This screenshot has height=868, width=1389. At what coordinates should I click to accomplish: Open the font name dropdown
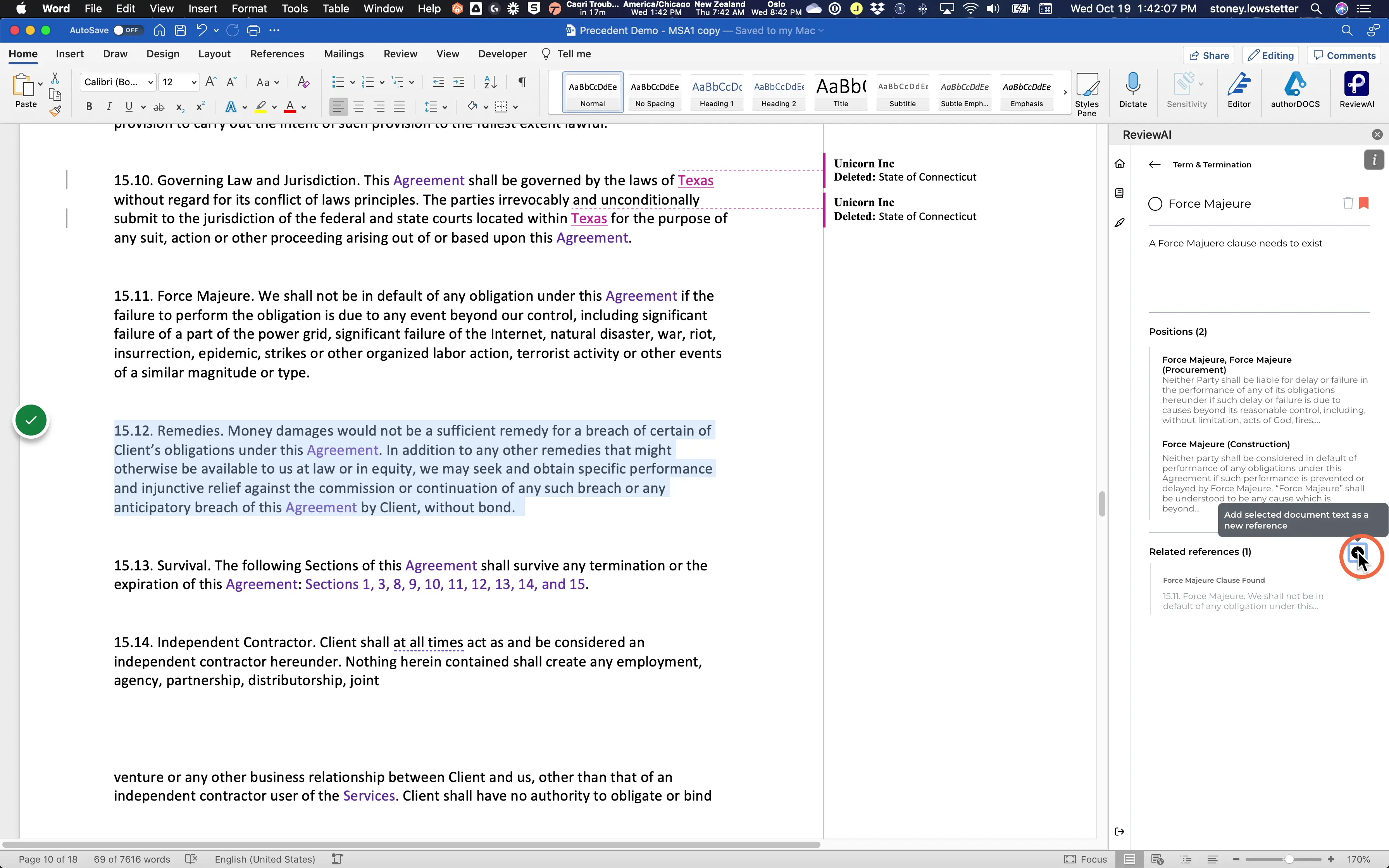pyautogui.click(x=150, y=82)
